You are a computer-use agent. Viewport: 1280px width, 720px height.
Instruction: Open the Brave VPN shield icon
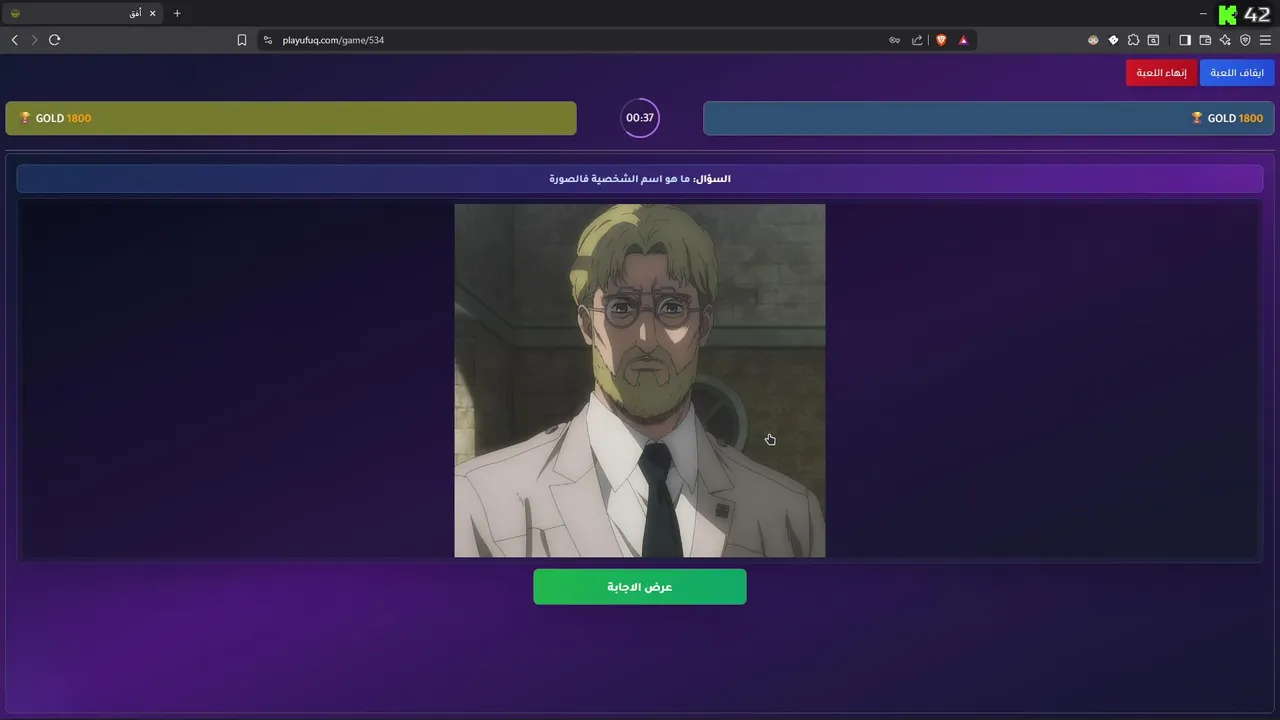pos(1245,40)
